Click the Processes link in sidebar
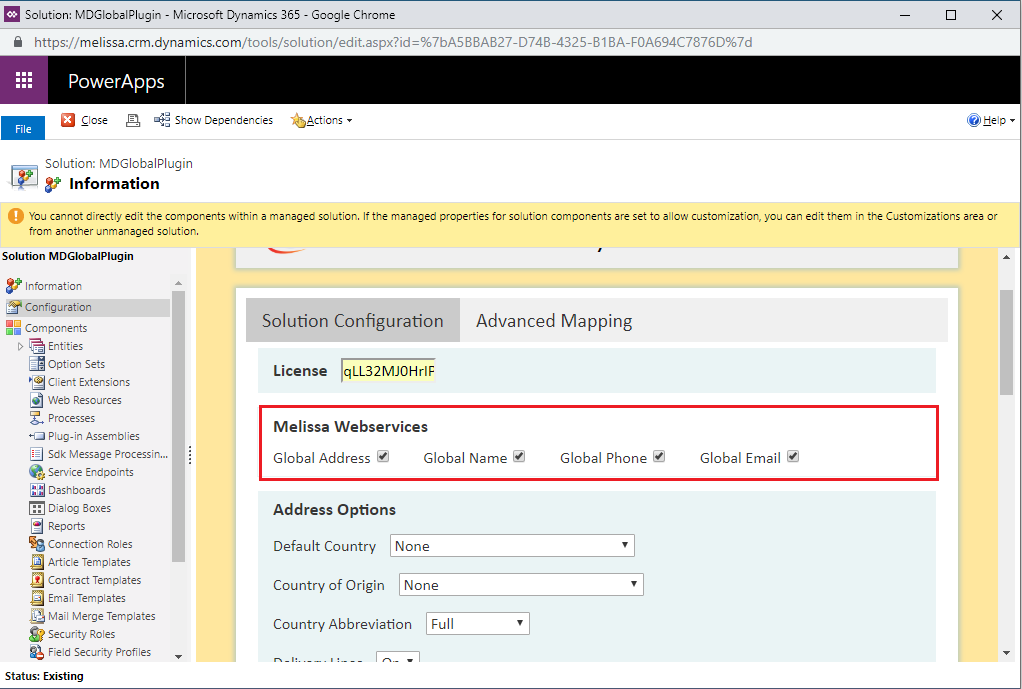1022x689 pixels. click(71, 418)
